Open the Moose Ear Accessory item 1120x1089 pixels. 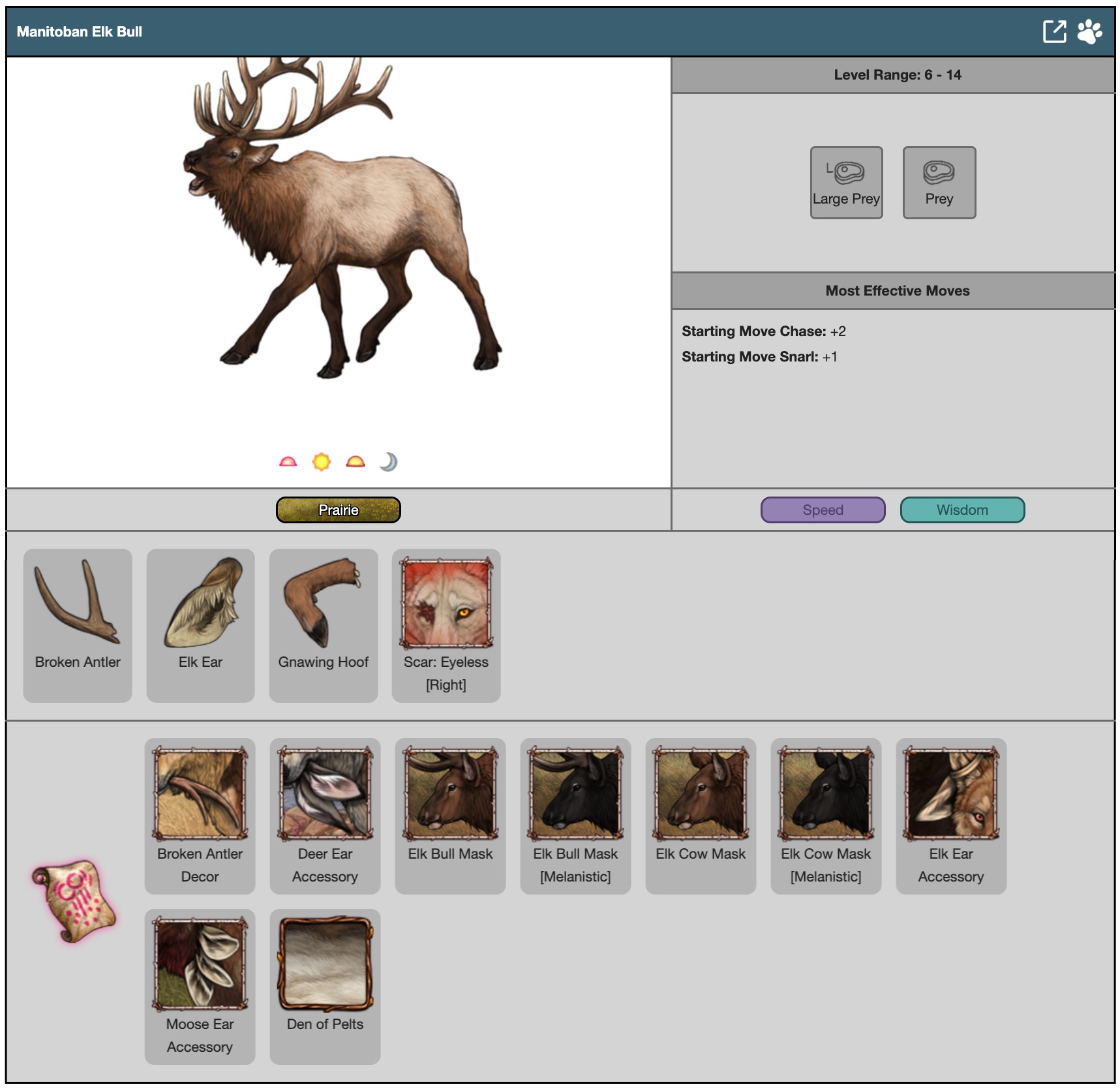click(200, 985)
